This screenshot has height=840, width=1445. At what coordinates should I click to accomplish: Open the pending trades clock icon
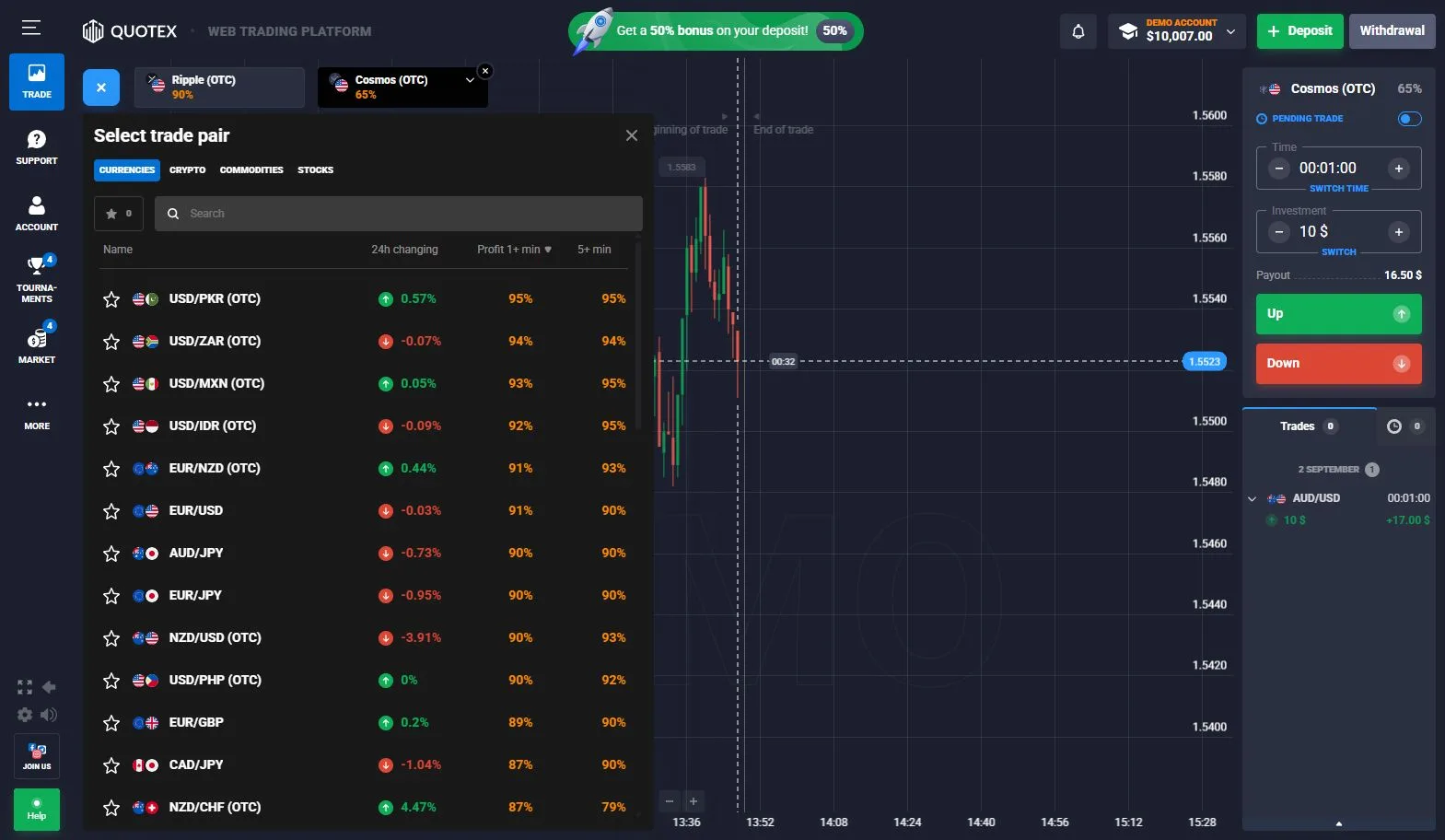pyautogui.click(x=1394, y=426)
